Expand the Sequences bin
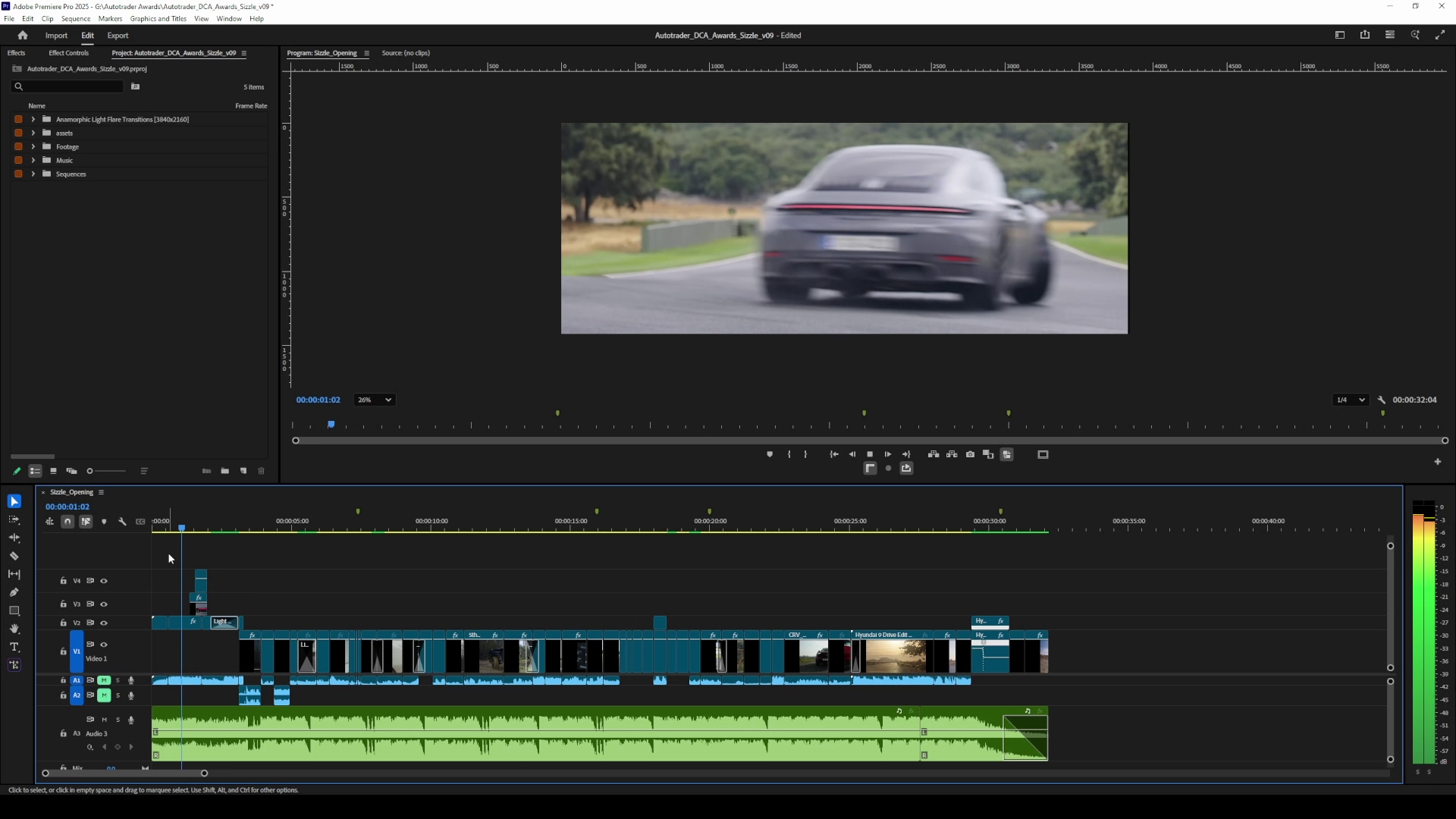Screen dimensions: 1456x819 (33, 174)
